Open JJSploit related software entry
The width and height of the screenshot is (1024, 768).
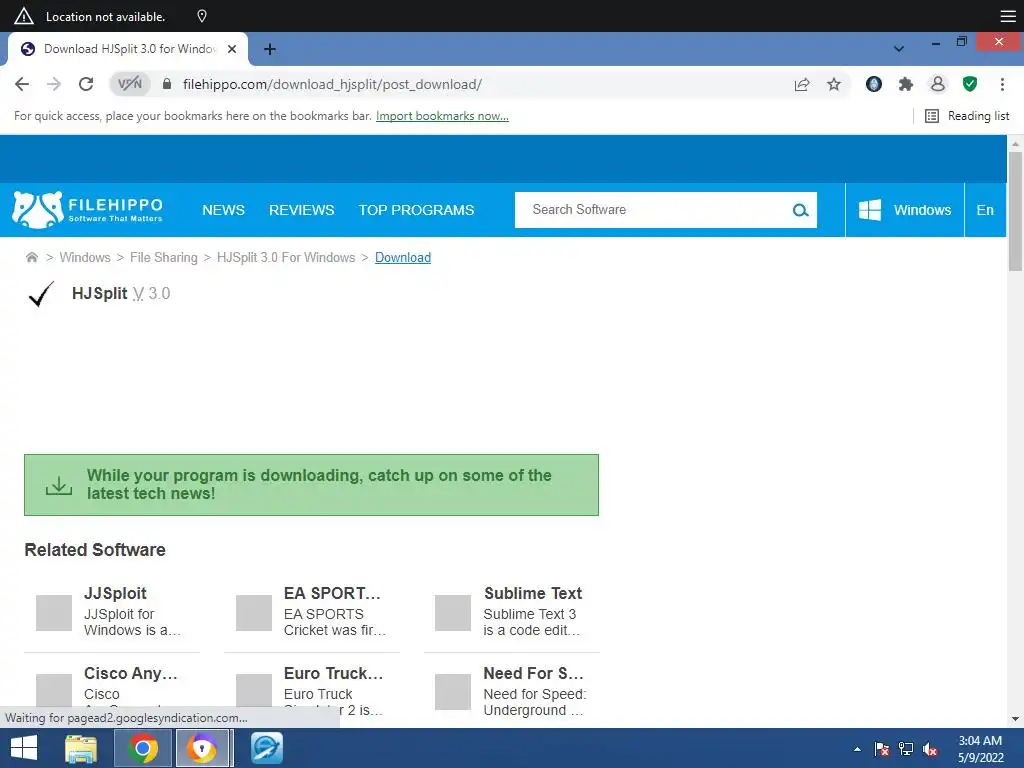click(x=112, y=611)
